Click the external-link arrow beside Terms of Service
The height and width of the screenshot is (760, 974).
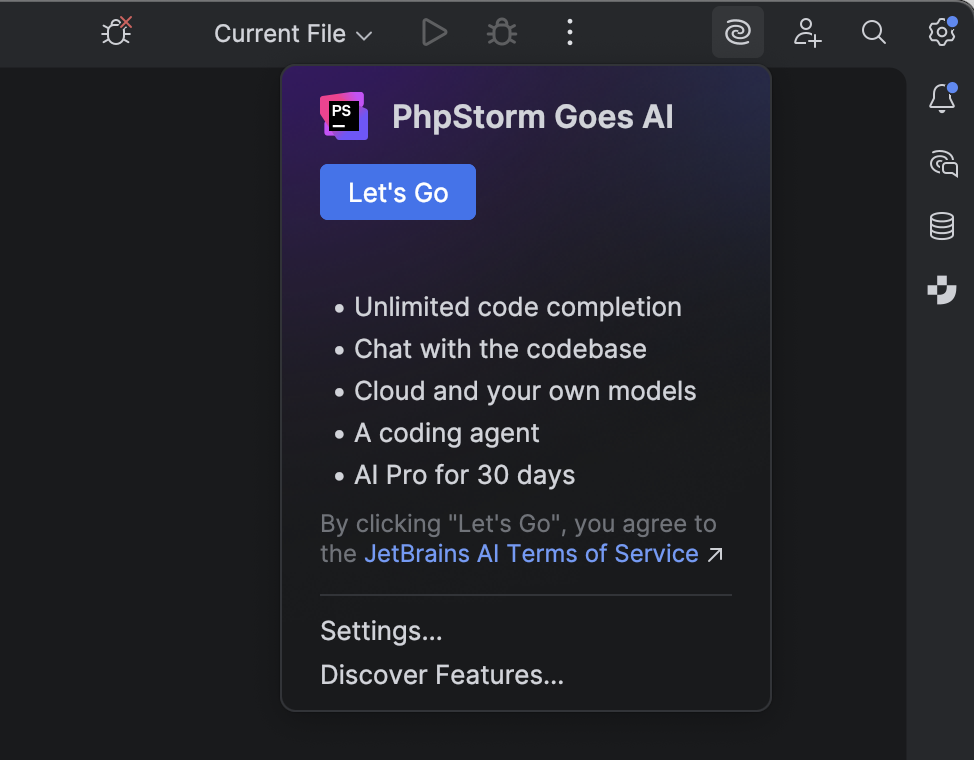pyautogui.click(x=716, y=553)
